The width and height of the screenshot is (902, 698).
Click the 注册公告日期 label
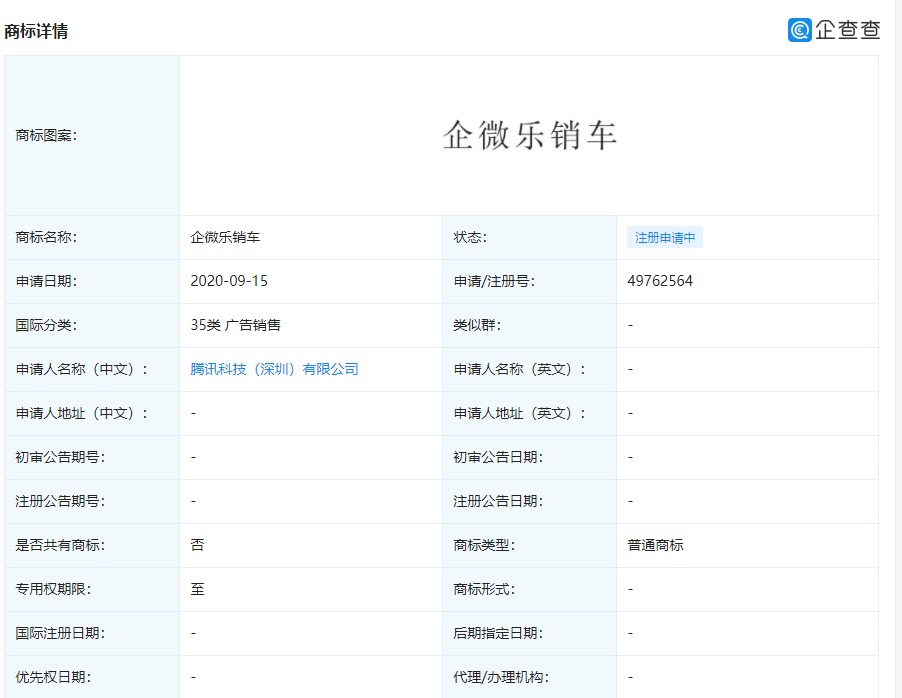tap(498, 501)
